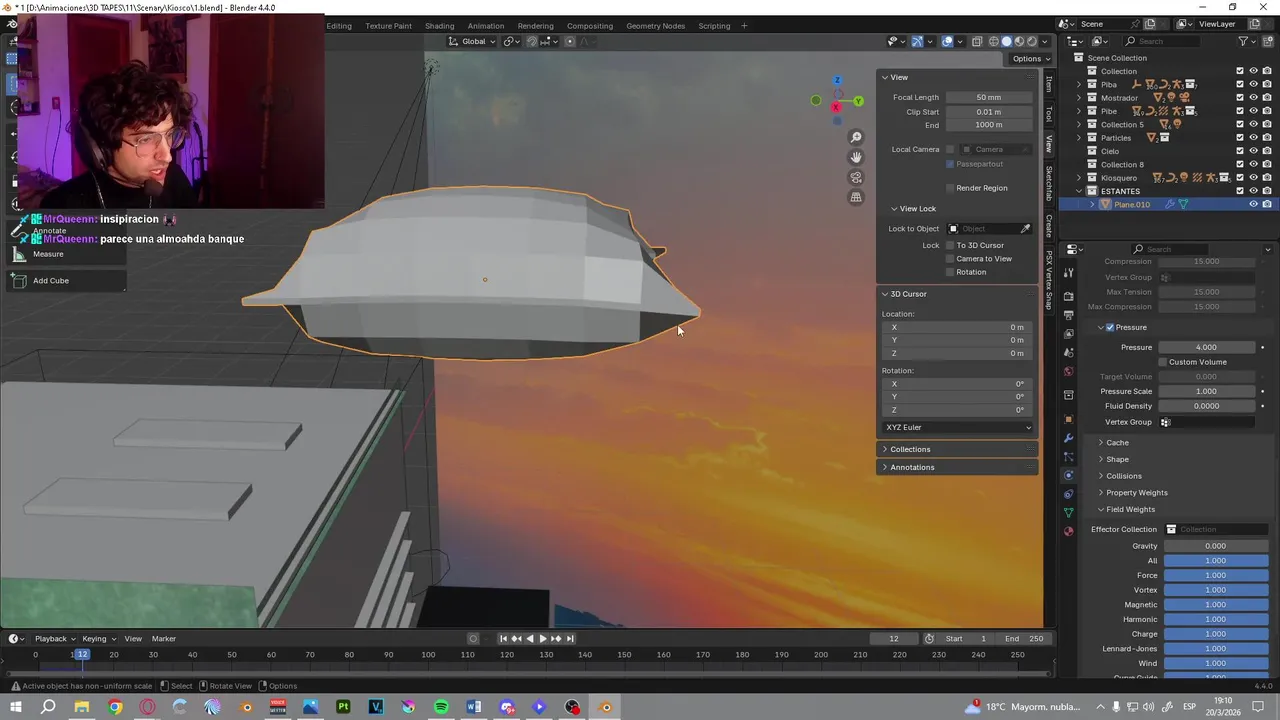Open Modifiers wrench properties tab
The image size is (1280, 720).
tap(1068, 438)
